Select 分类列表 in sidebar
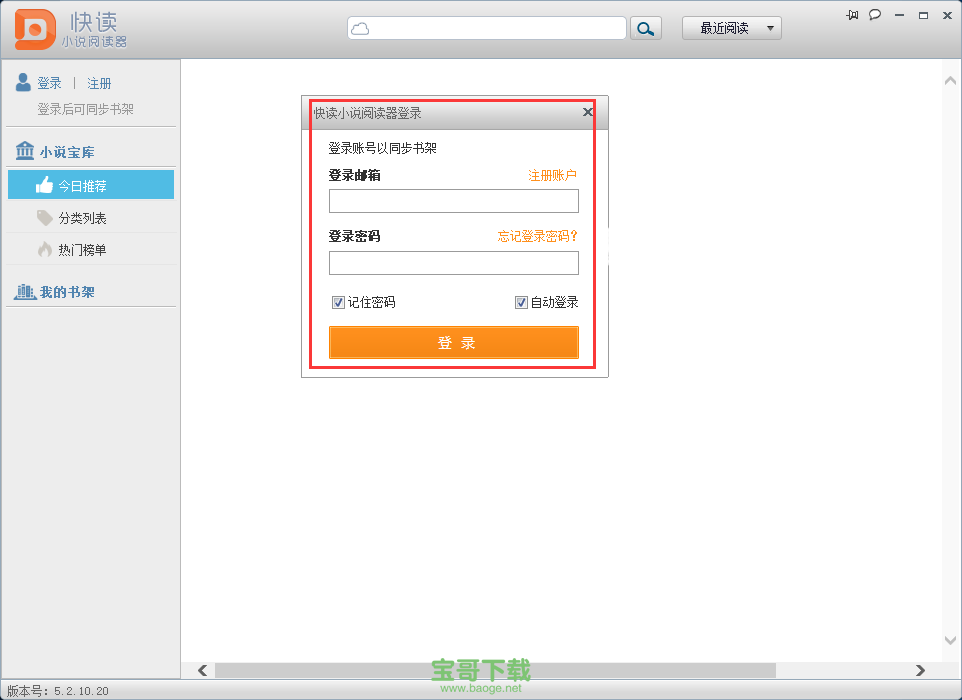This screenshot has width=962, height=700. [x=82, y=218]
